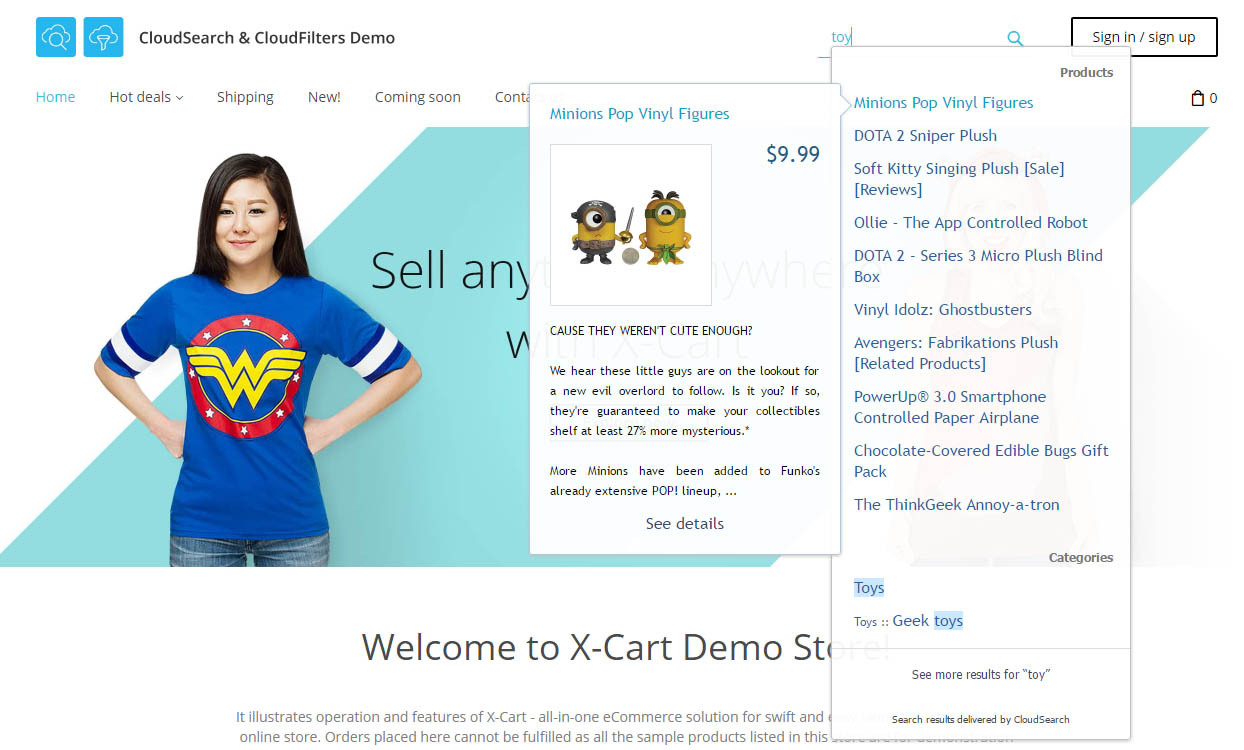Open the Toys category result
Image resolution: width=1244 pixels, height=750 pixels.
(868, 587)
